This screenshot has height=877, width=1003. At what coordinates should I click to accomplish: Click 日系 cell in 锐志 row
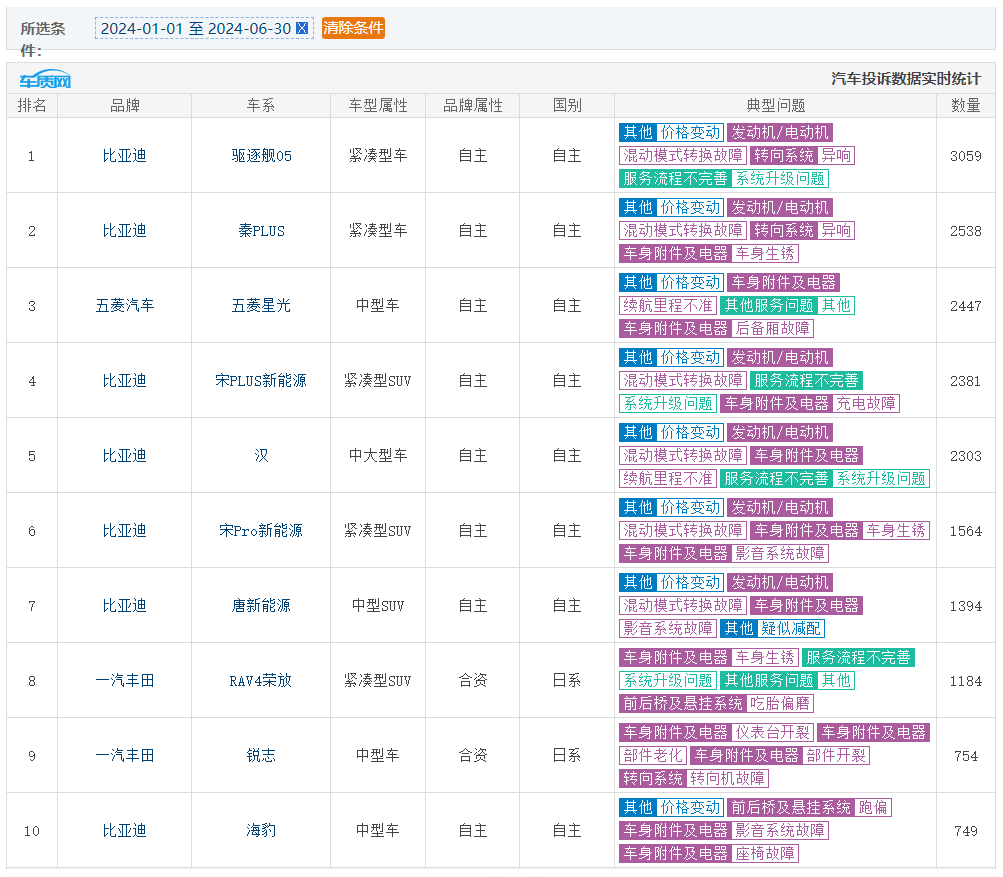pos(567,755)
